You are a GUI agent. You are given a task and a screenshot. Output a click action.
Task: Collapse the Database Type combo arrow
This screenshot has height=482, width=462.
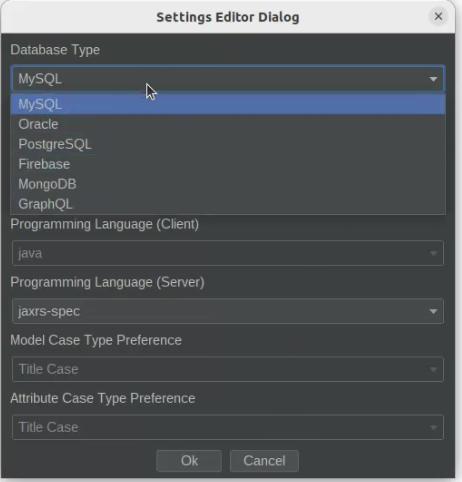coord(433,79)
